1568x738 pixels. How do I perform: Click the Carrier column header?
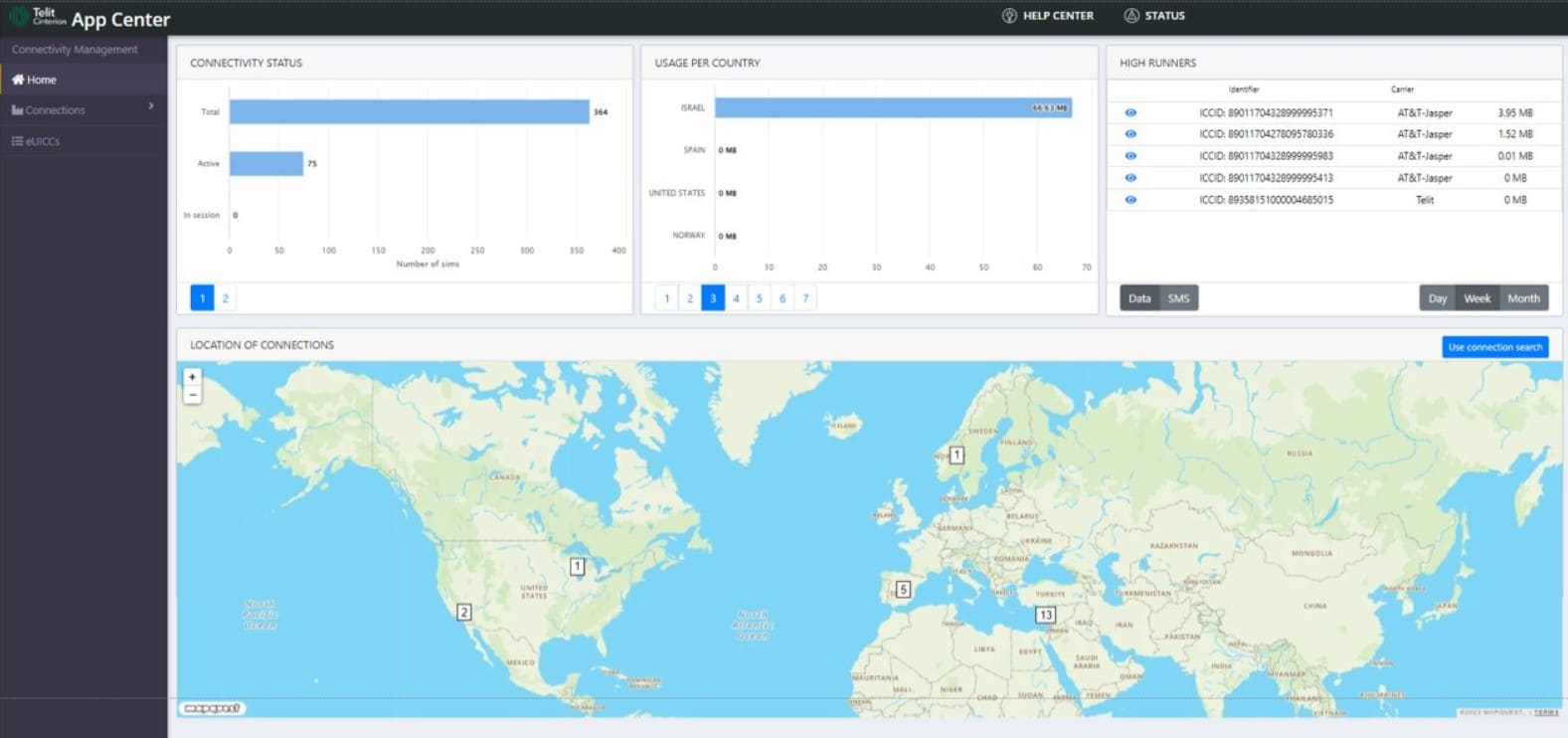tap(1402, 90)
